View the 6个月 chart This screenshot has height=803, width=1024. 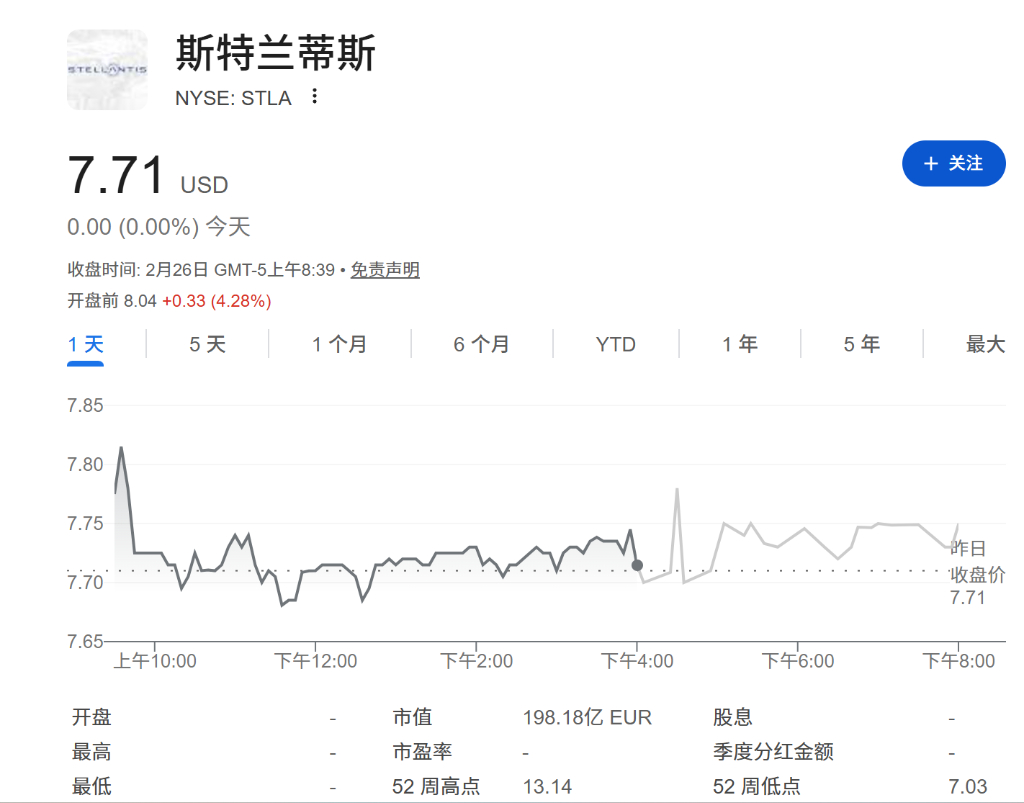(x=481, y=344)
